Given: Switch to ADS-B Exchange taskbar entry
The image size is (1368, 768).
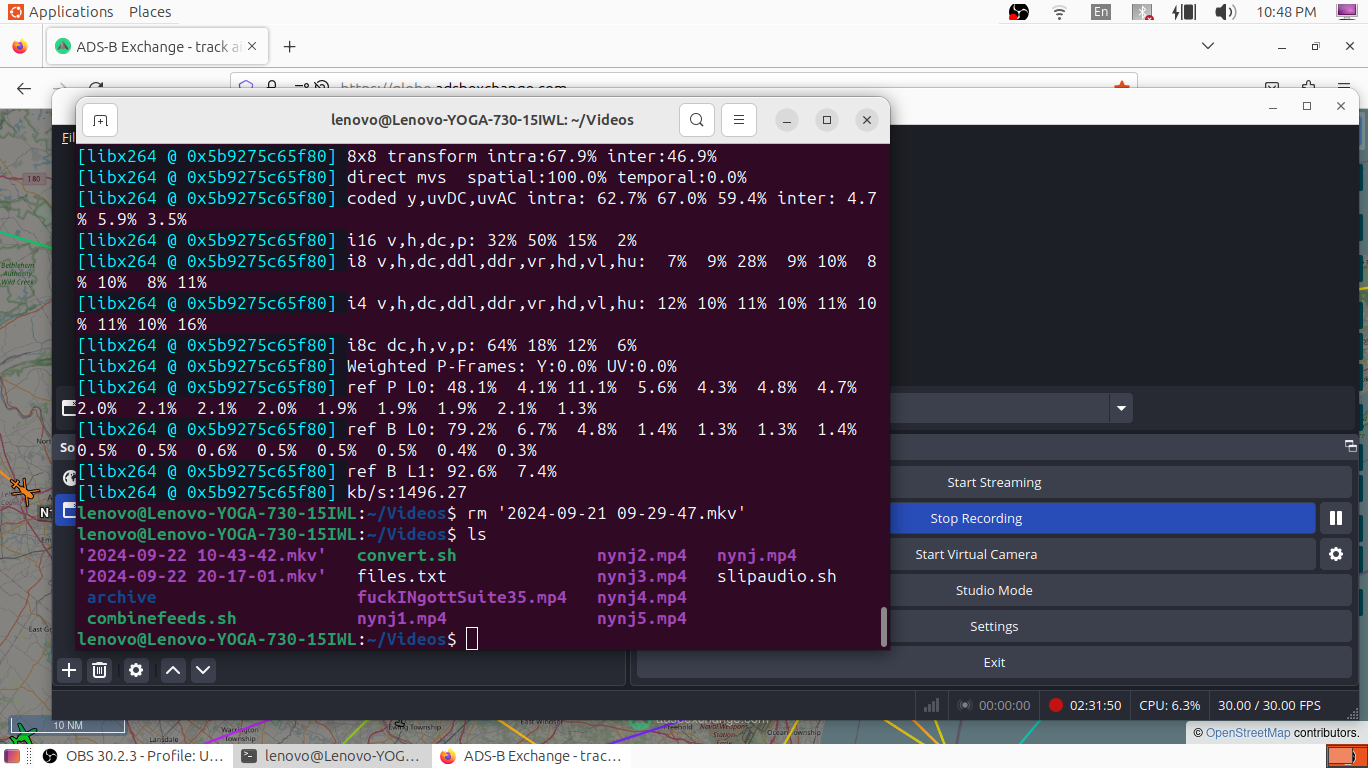Looking at the screenshot, I should point(531,756).
